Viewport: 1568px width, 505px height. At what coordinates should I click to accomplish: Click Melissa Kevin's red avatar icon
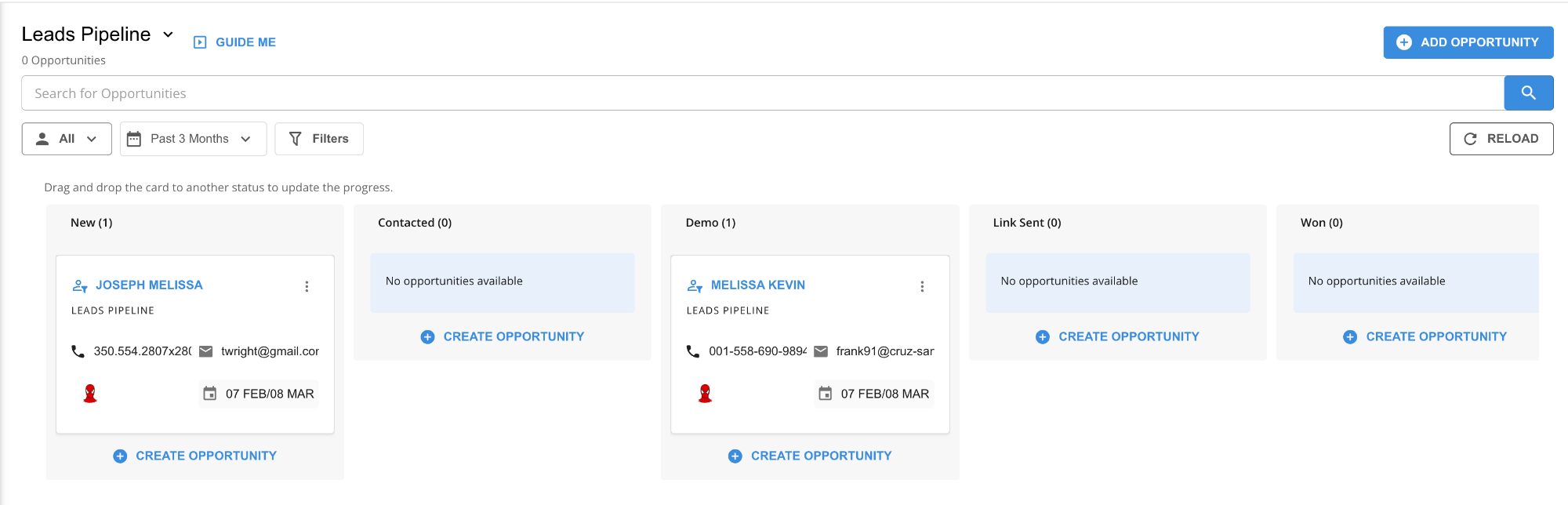pyautogui.click(x=705, y=394)
